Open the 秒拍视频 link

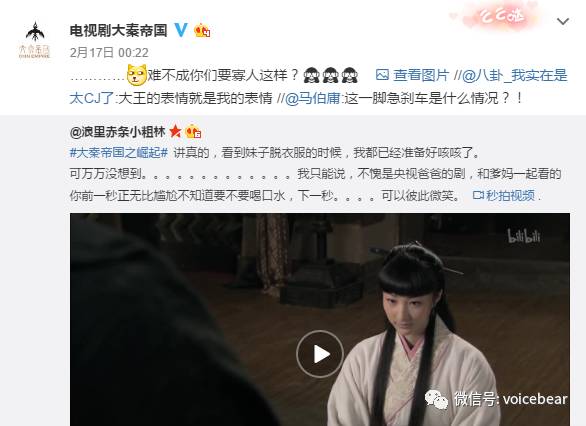(x=510, y=195)
